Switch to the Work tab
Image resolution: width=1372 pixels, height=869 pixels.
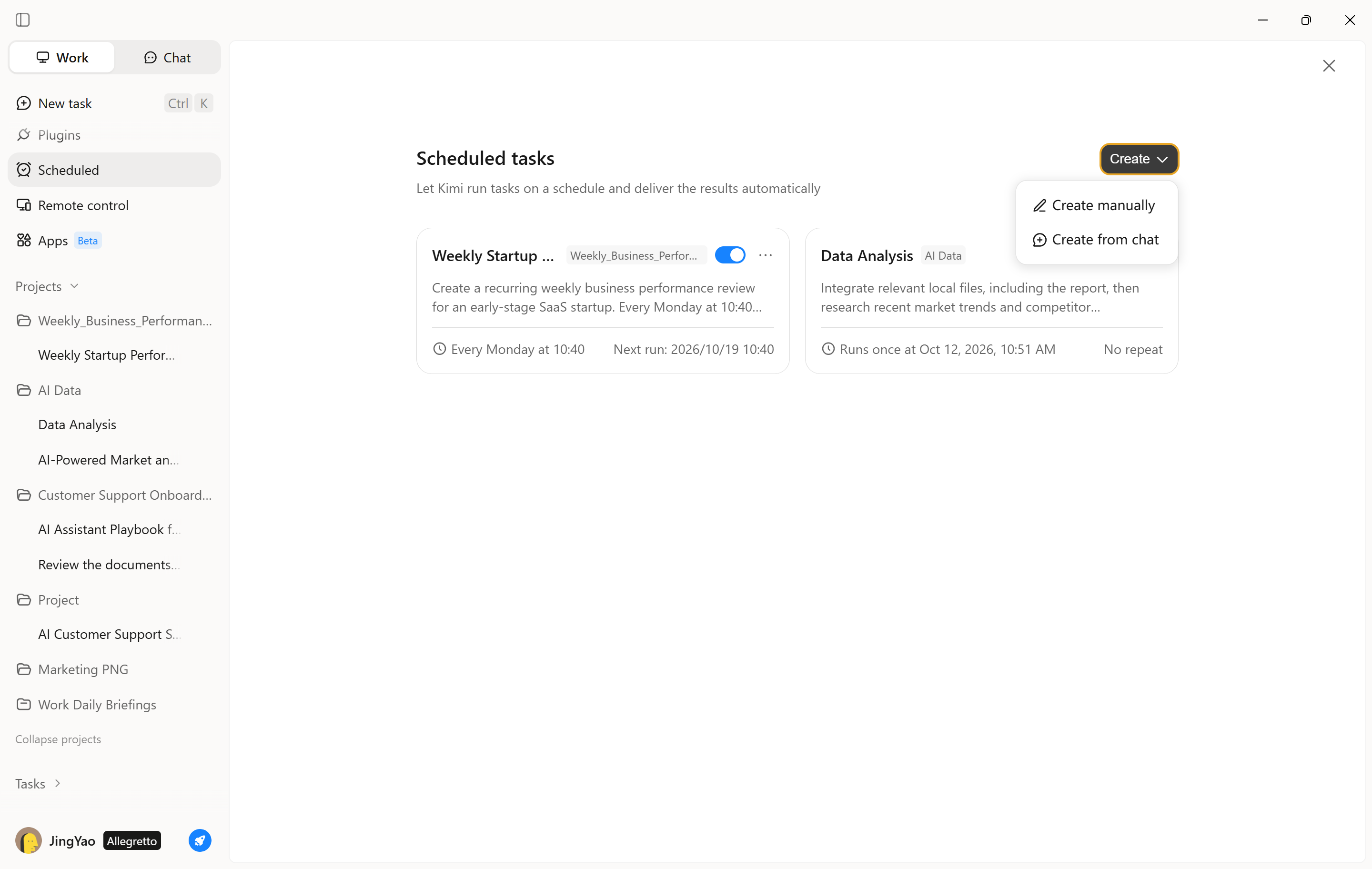click(x=62, y=58)
